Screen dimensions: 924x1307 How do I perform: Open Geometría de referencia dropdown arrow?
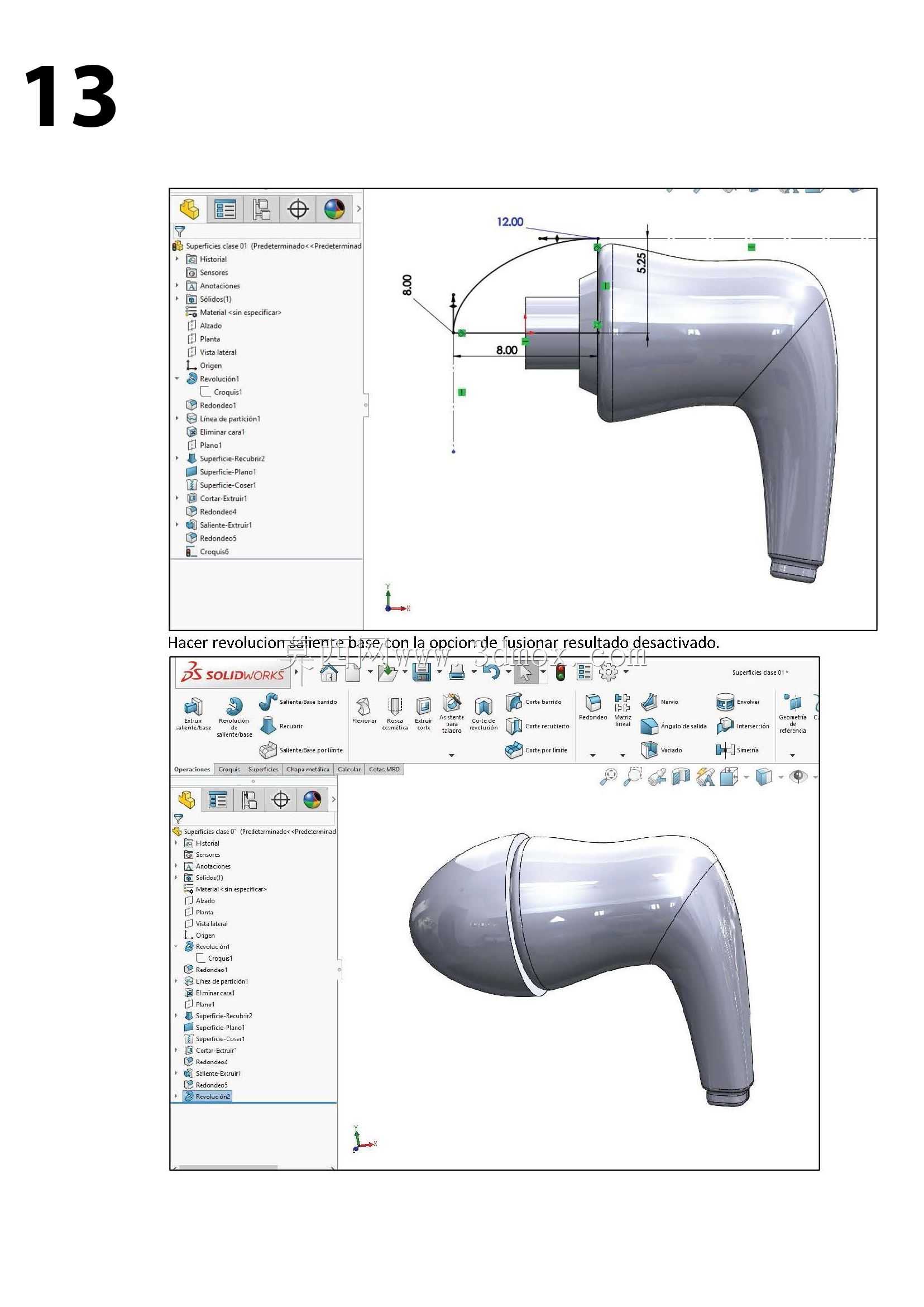pyautogui.click(x=793, y=755)
